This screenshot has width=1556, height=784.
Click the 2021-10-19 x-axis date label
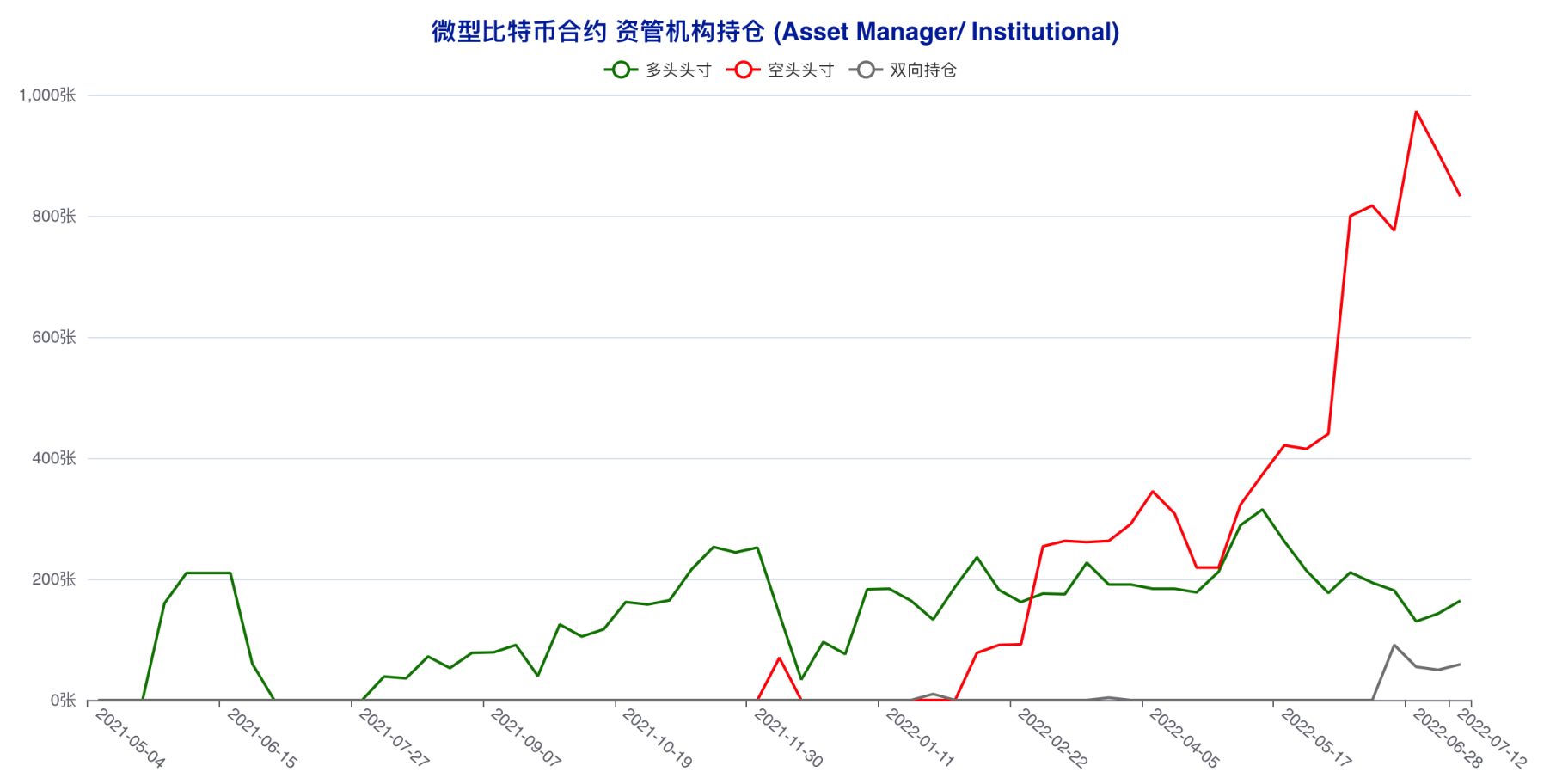(x=657, y=738)
